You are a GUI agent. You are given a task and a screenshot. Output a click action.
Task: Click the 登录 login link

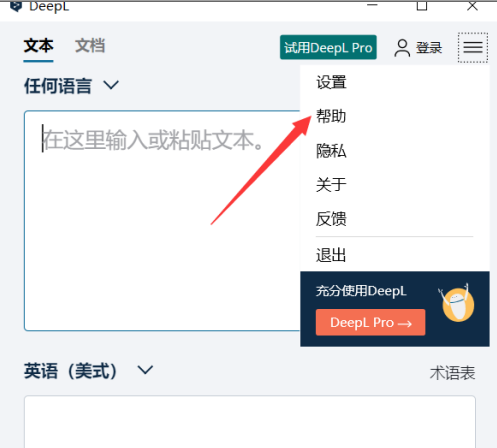click(429, 48)
